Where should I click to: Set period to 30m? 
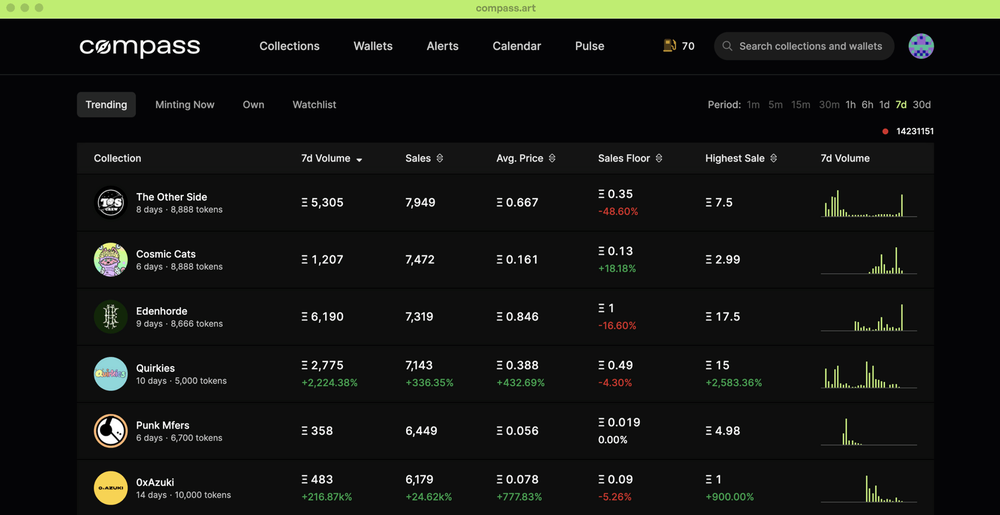pos(829,105)
